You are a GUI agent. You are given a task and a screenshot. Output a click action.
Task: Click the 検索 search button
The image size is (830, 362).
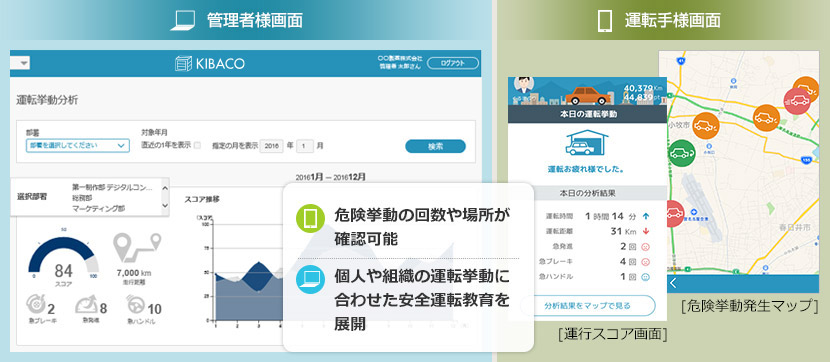435,146
